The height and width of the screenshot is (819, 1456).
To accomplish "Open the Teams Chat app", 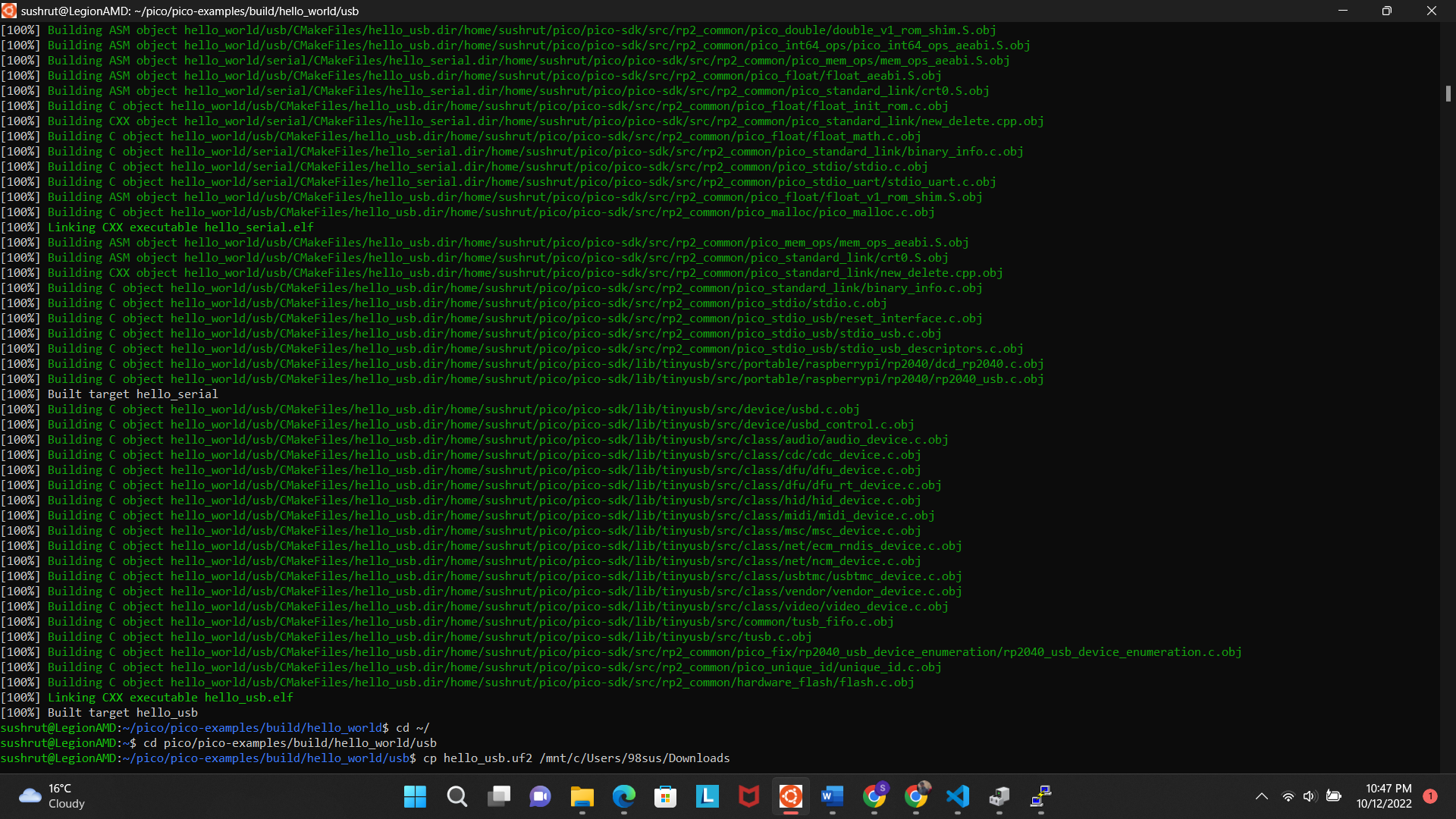I will click(x=540, y=797).
